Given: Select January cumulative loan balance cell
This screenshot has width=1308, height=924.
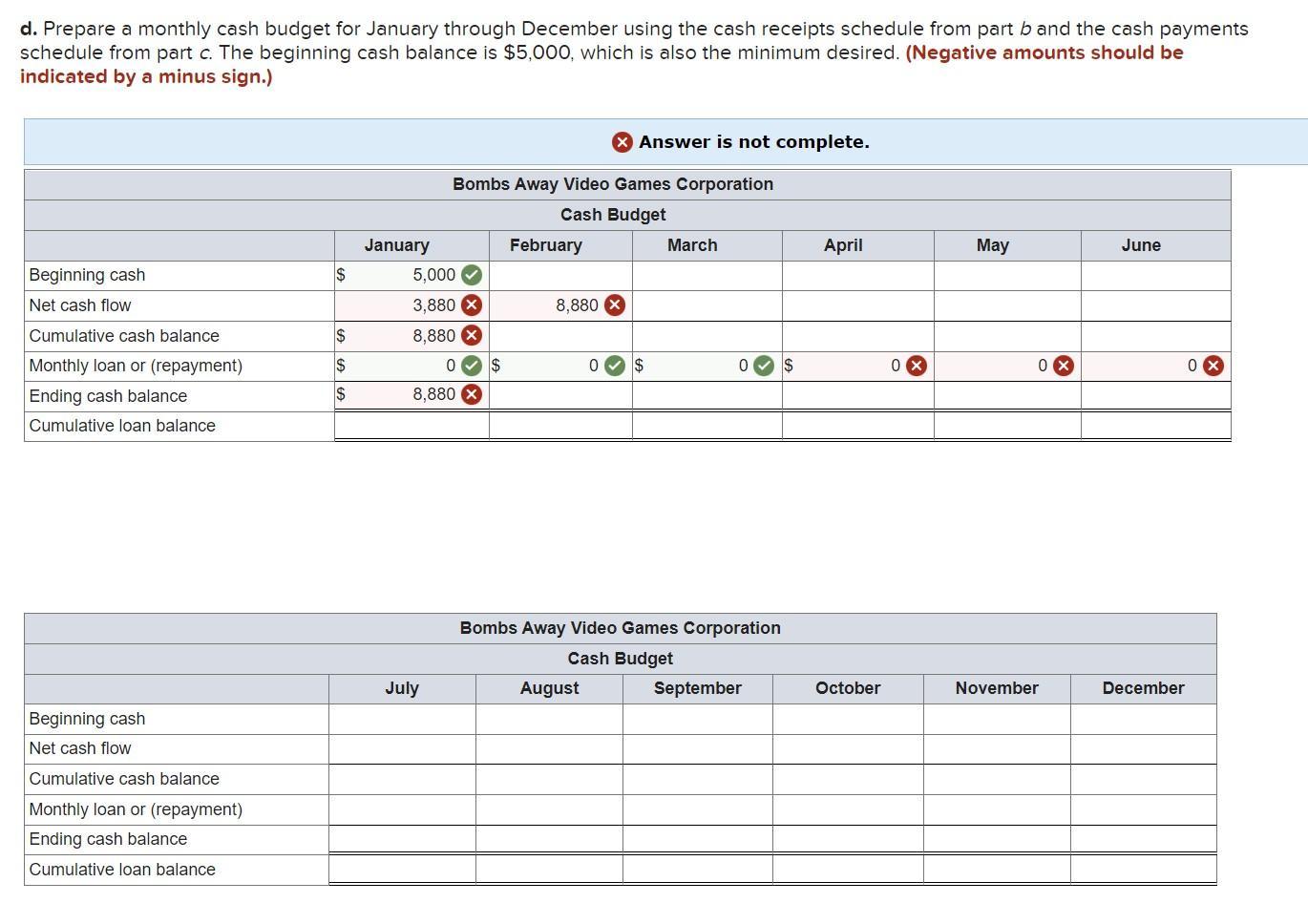Looking at the screenshot, I should pyautogui.click(x=411, y=426).
